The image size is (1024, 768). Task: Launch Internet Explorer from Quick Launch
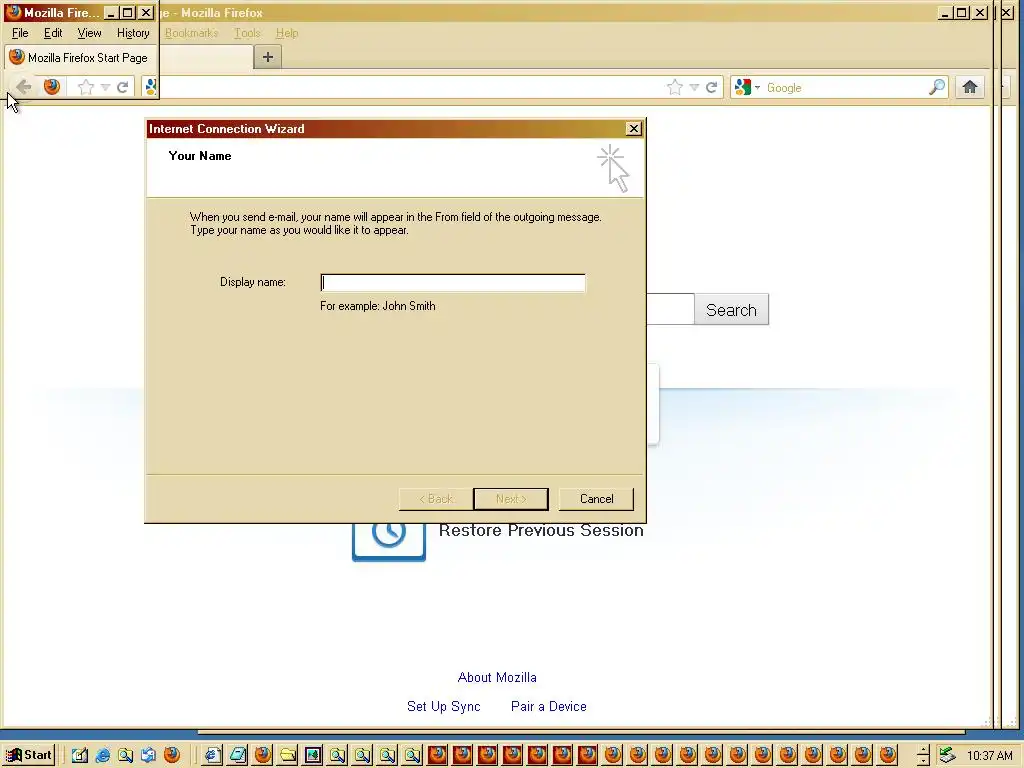pyautogui.click(x=103, y=756)
